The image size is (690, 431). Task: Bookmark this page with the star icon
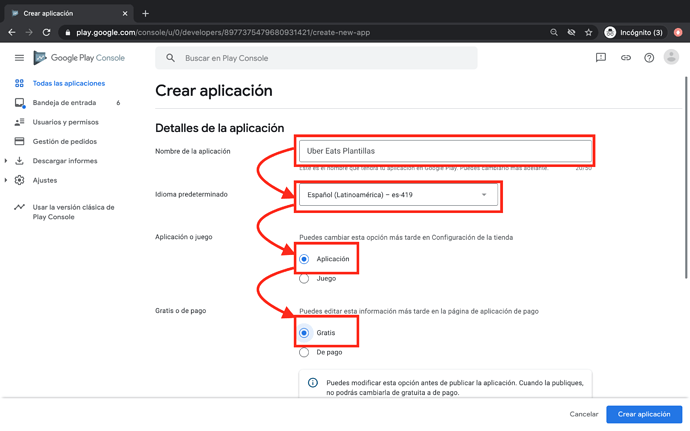tap(588, 32)
